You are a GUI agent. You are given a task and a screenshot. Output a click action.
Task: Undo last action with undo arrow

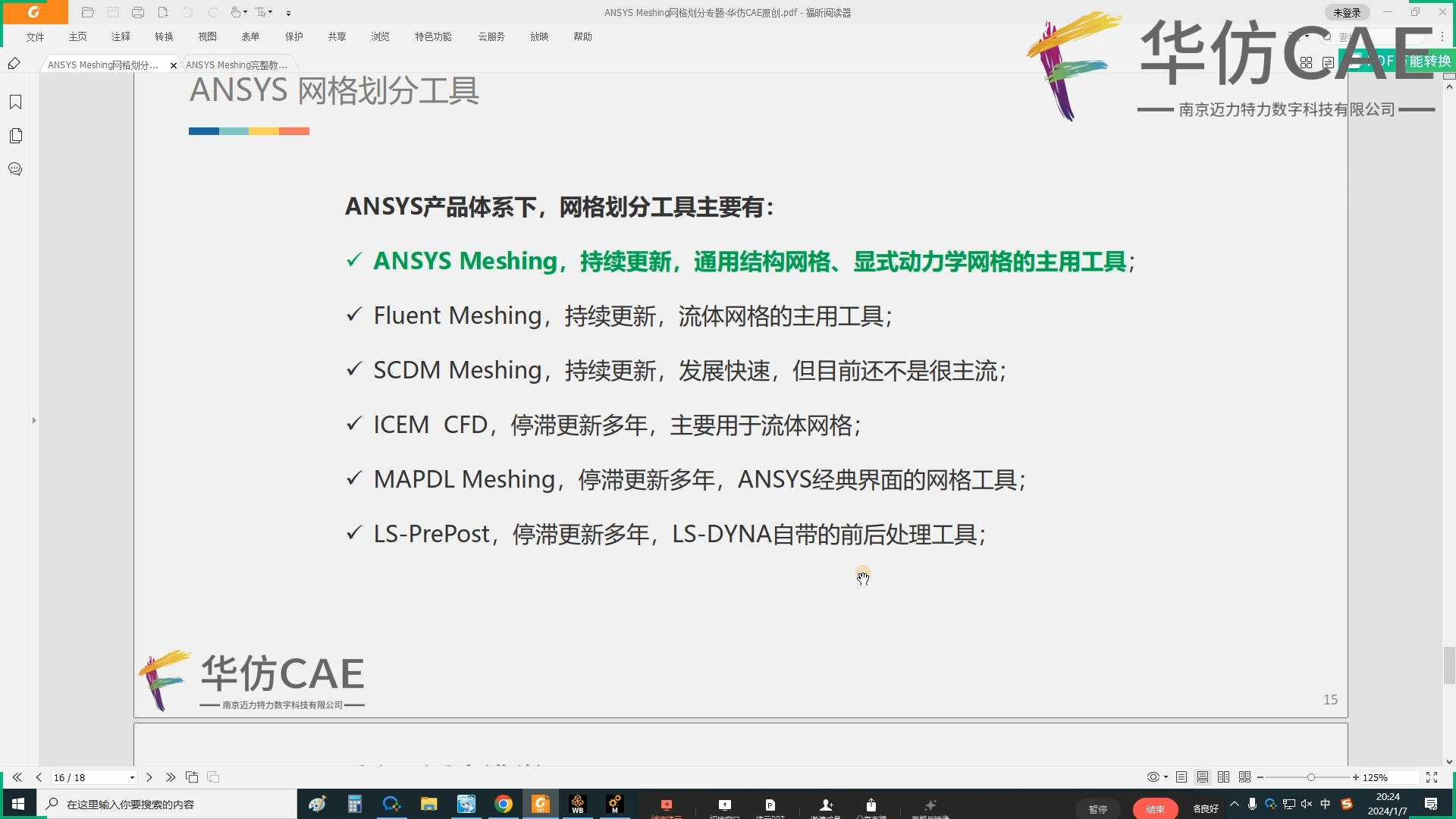[188, 12]
